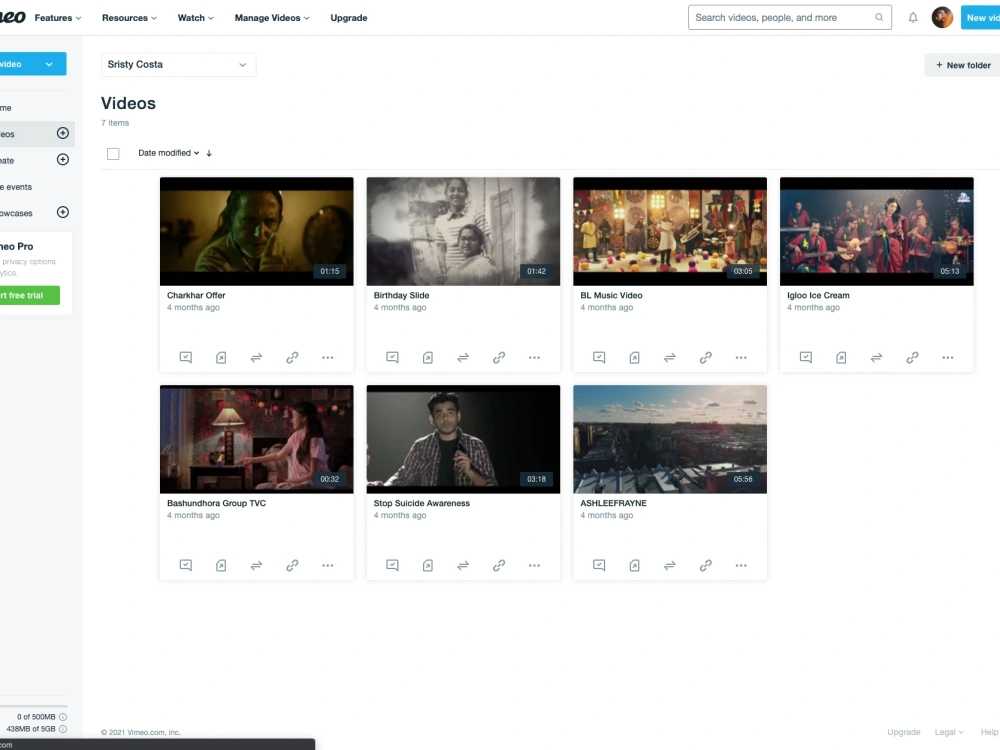Copy link icon for Charkhar Offer
This screenshot has height=750, width=1000.
[292, 358]
